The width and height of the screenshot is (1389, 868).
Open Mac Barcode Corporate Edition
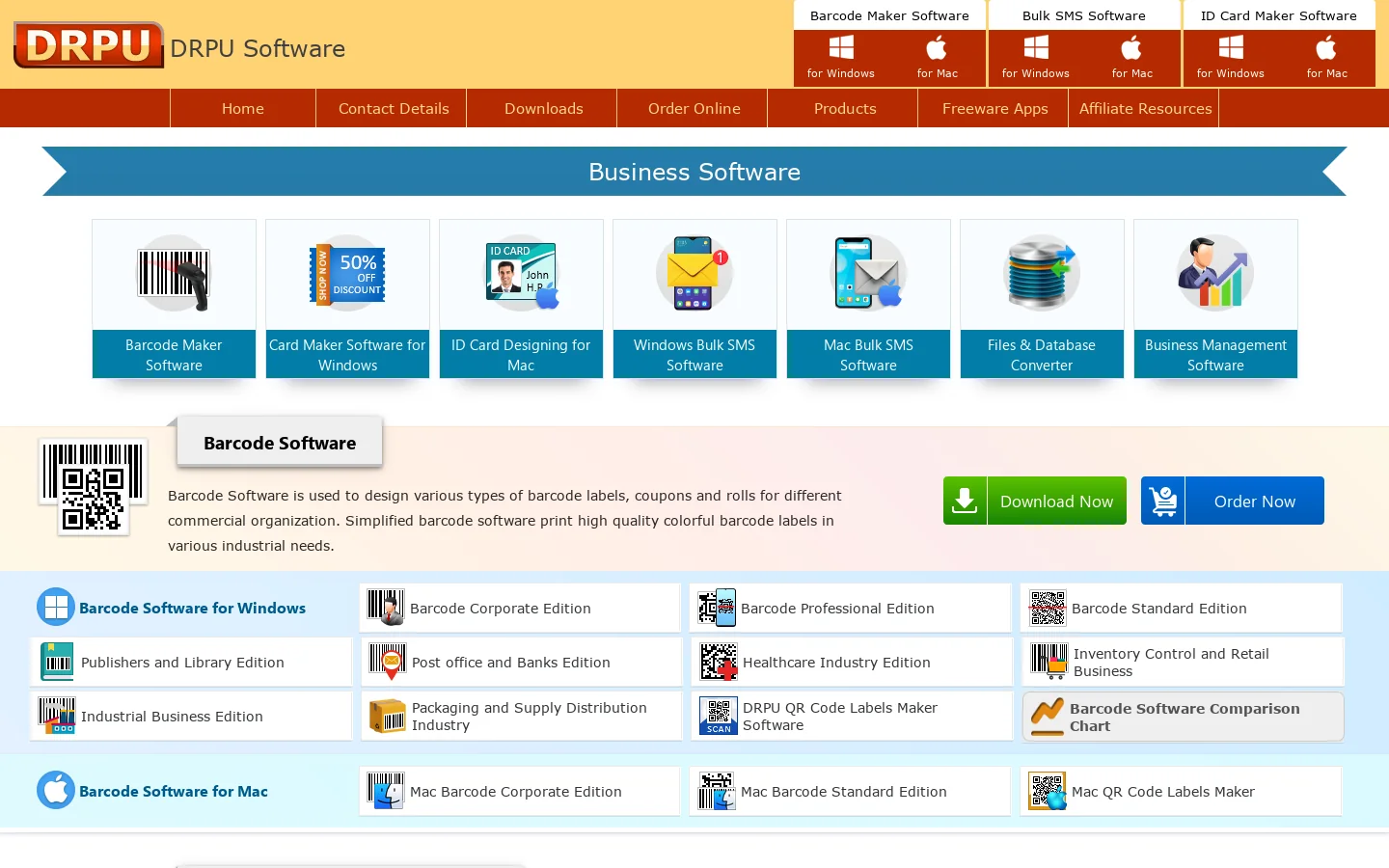[x=520, y=792]
